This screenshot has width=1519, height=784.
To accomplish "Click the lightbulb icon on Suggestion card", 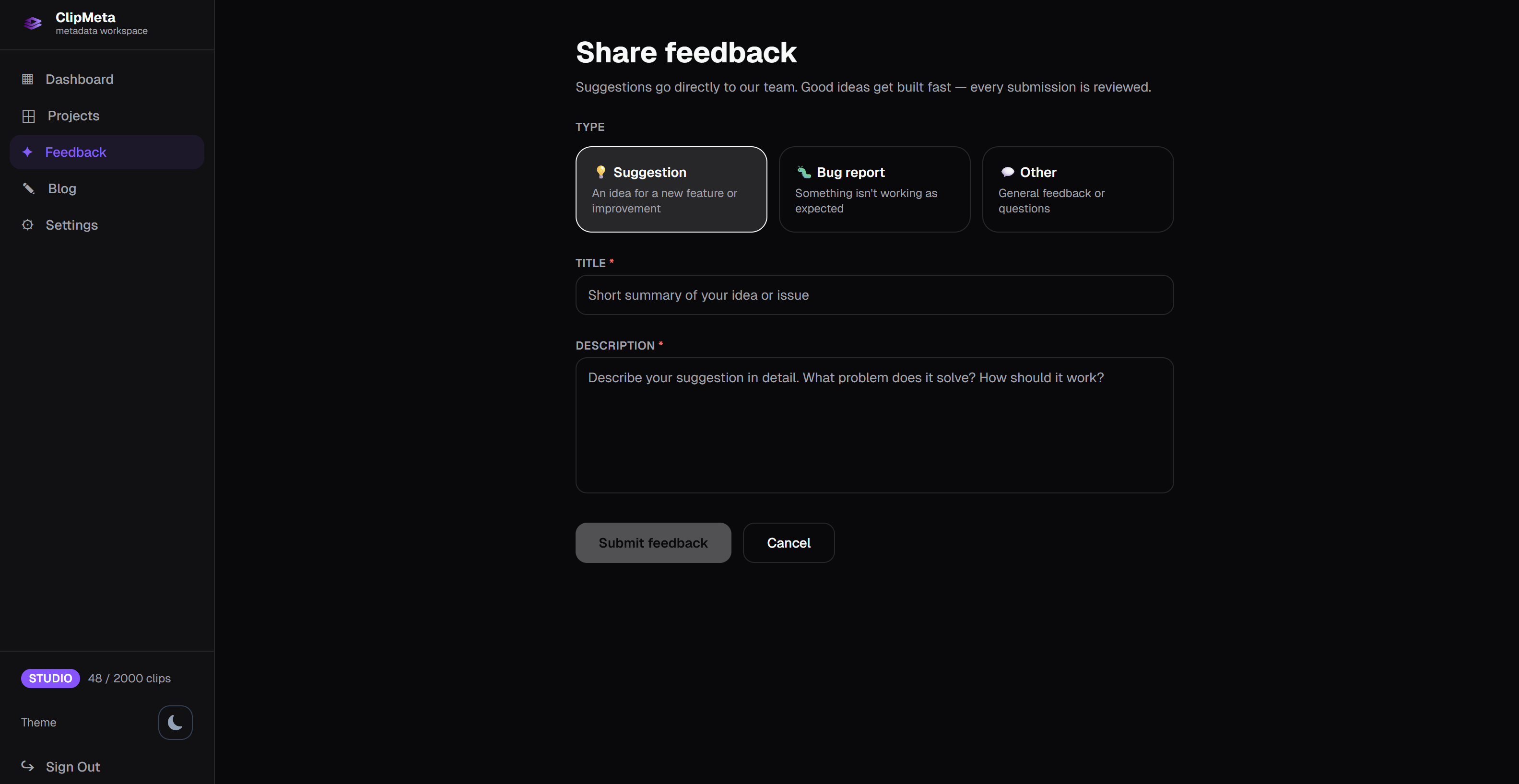I will pos(601,172).
